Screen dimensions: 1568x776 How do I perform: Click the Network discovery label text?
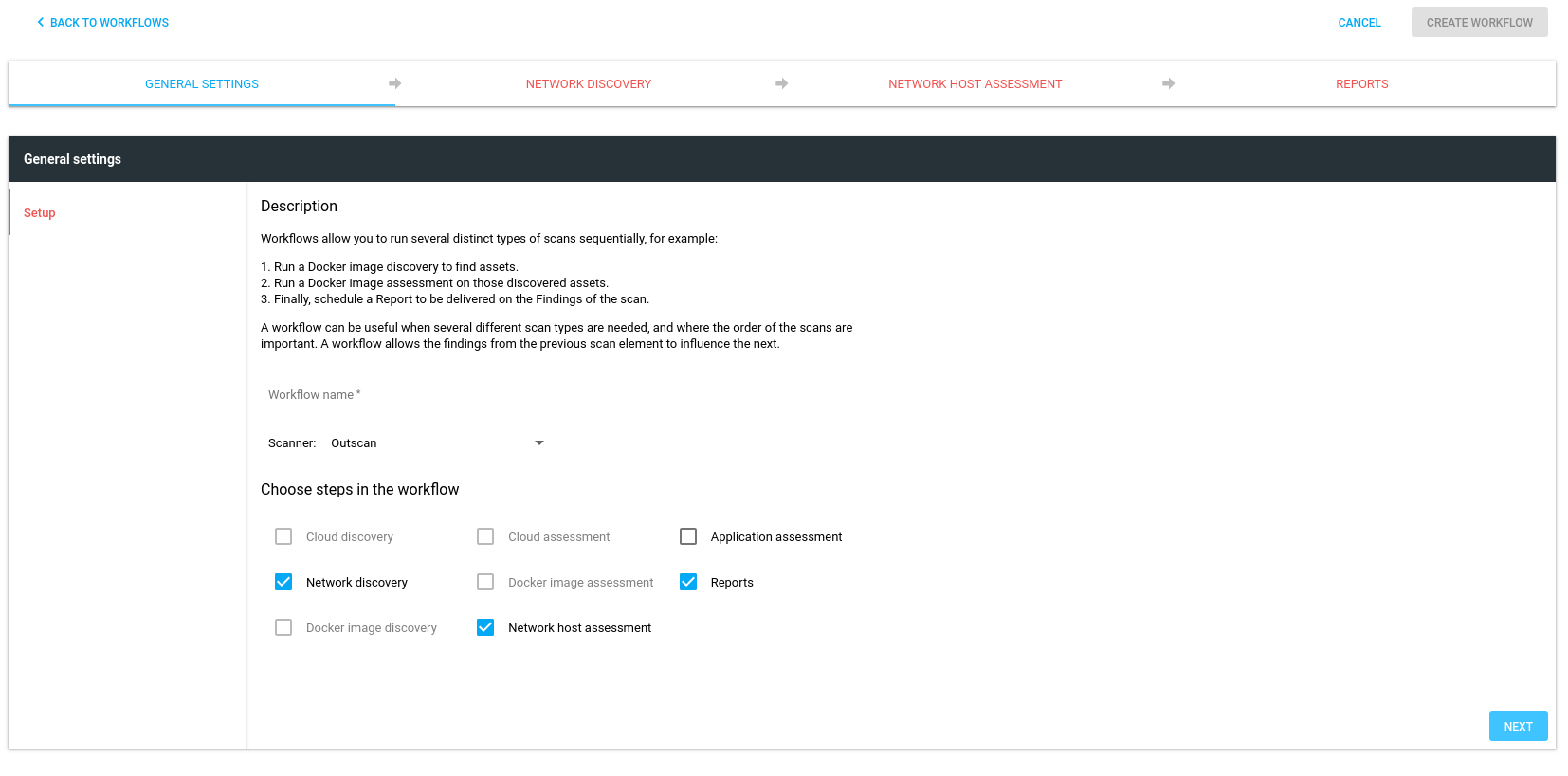click(356, 582)
